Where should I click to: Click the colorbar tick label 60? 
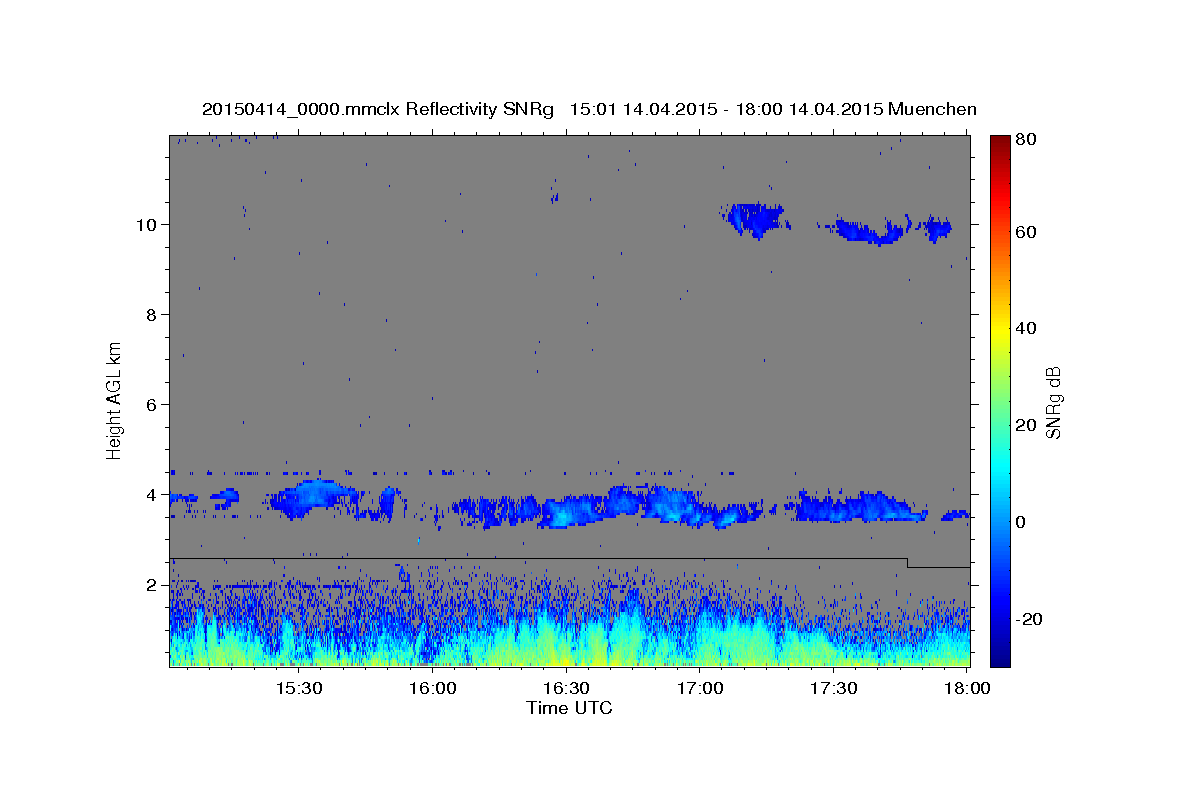1025,232
